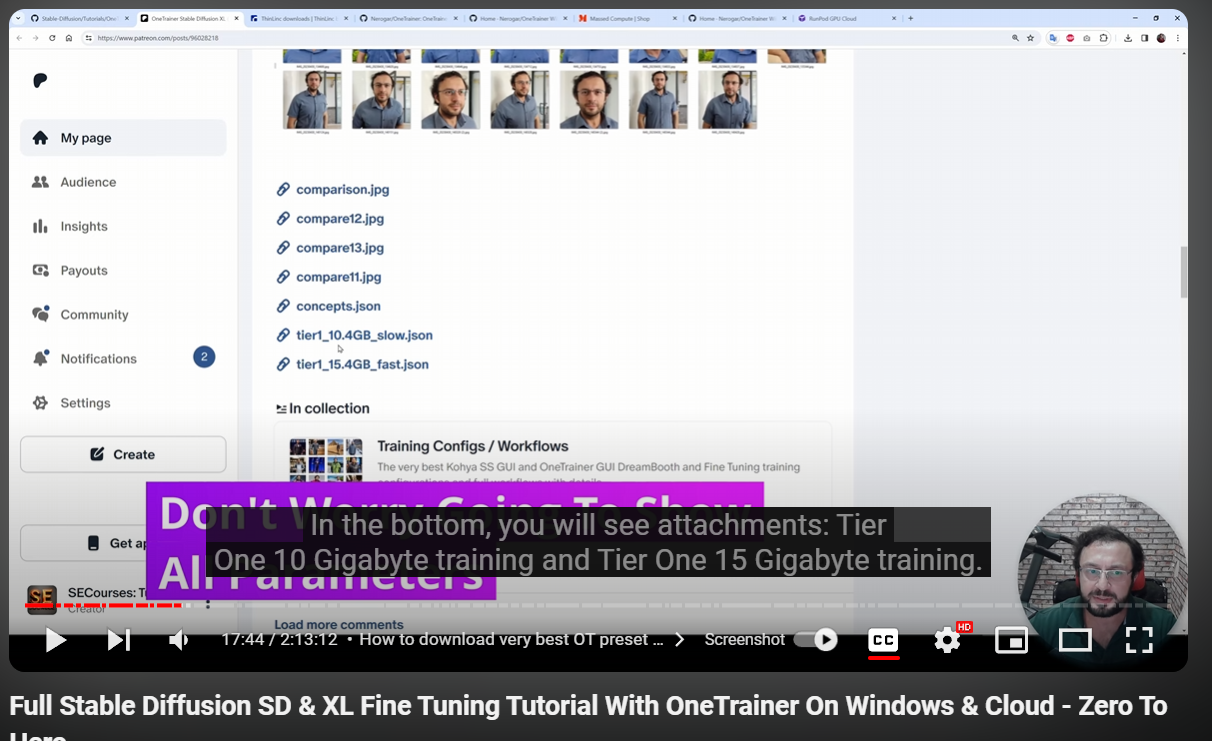Open SECourses creator three-dot menu
Screen dimensions: 1212x741
tap(208, 603)
